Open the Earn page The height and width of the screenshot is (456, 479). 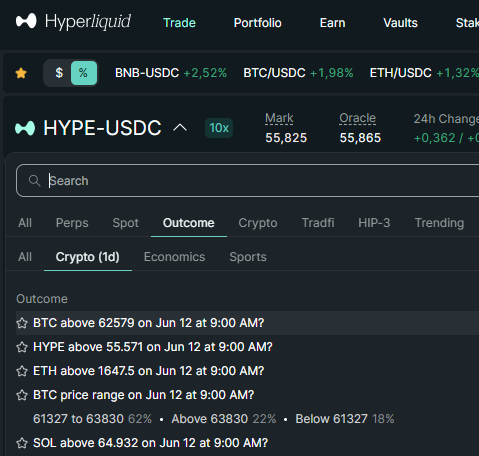click(332, 23)
